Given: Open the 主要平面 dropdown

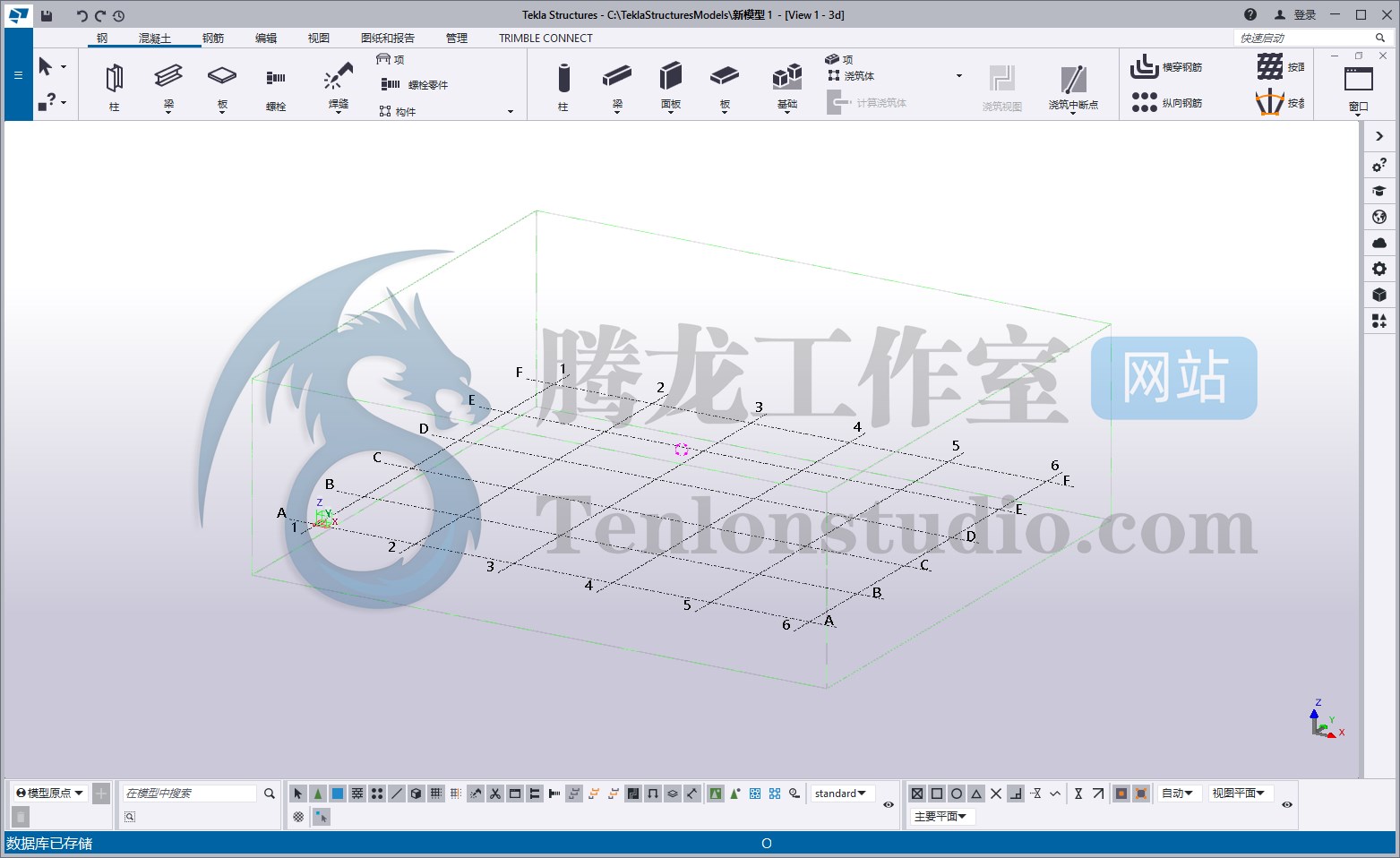Looking at the screenshot, I should coord(941,817).
